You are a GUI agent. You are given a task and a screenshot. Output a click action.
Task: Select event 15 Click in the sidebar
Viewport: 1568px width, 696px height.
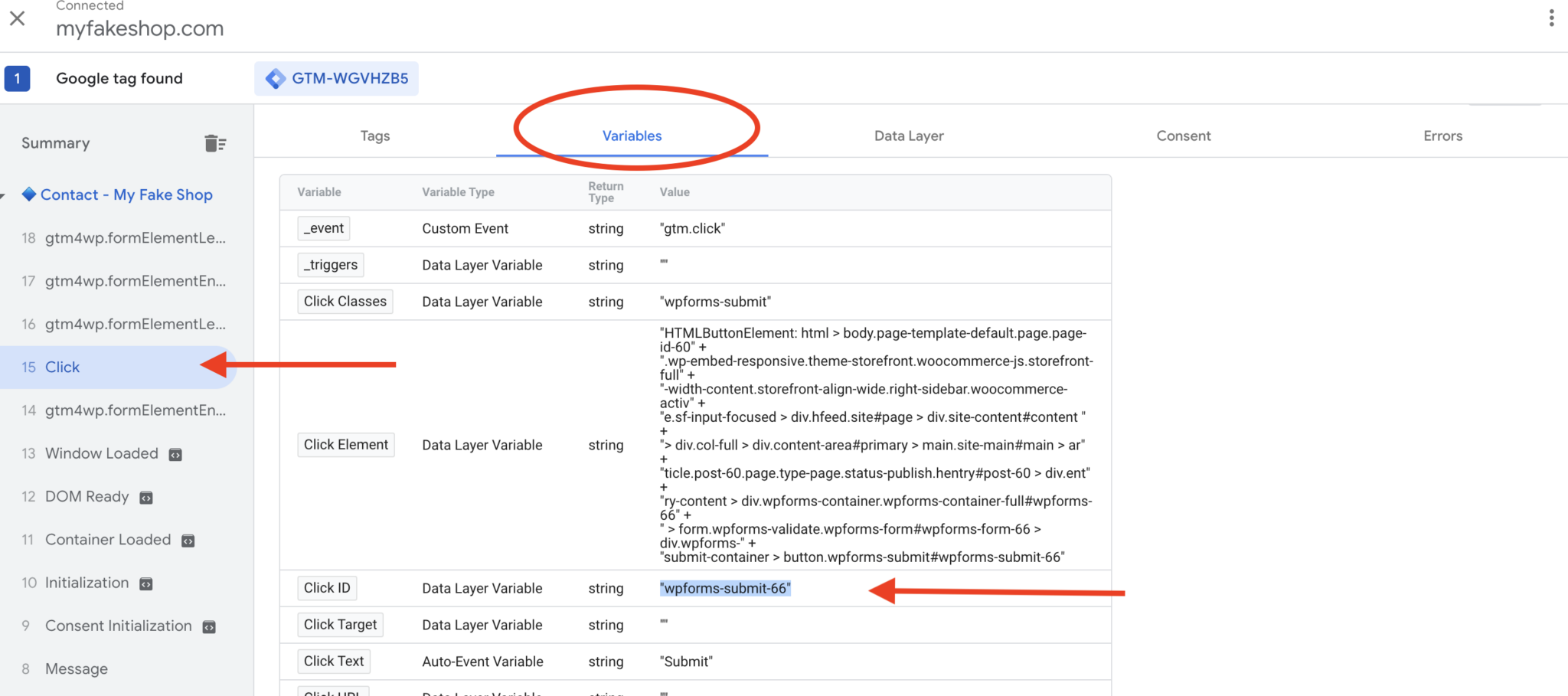point(61,367)
